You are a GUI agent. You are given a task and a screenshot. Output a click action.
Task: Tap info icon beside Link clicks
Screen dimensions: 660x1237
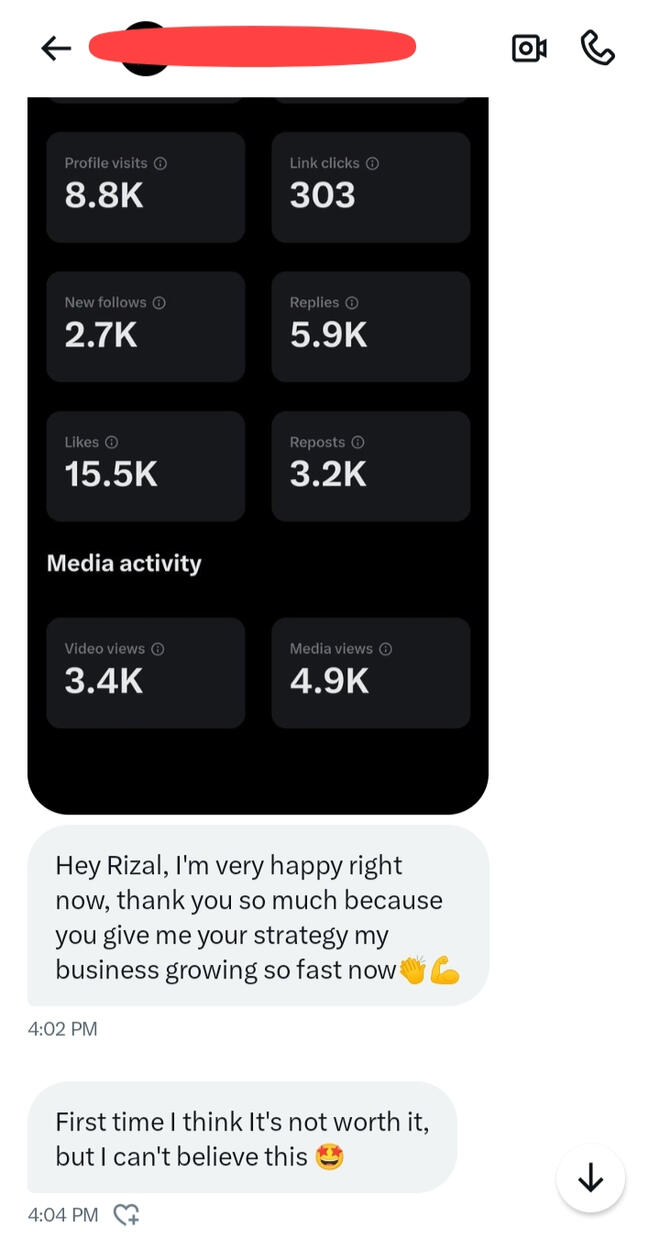372,163
